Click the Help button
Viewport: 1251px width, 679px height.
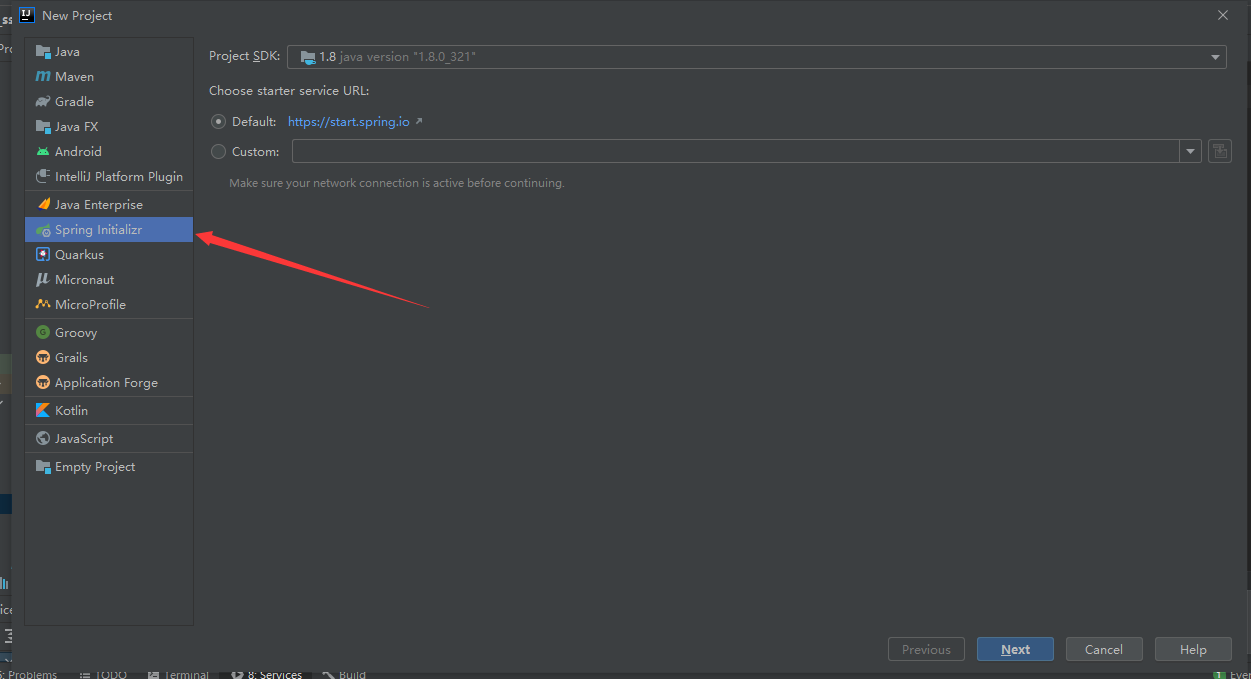point(1193,649)
